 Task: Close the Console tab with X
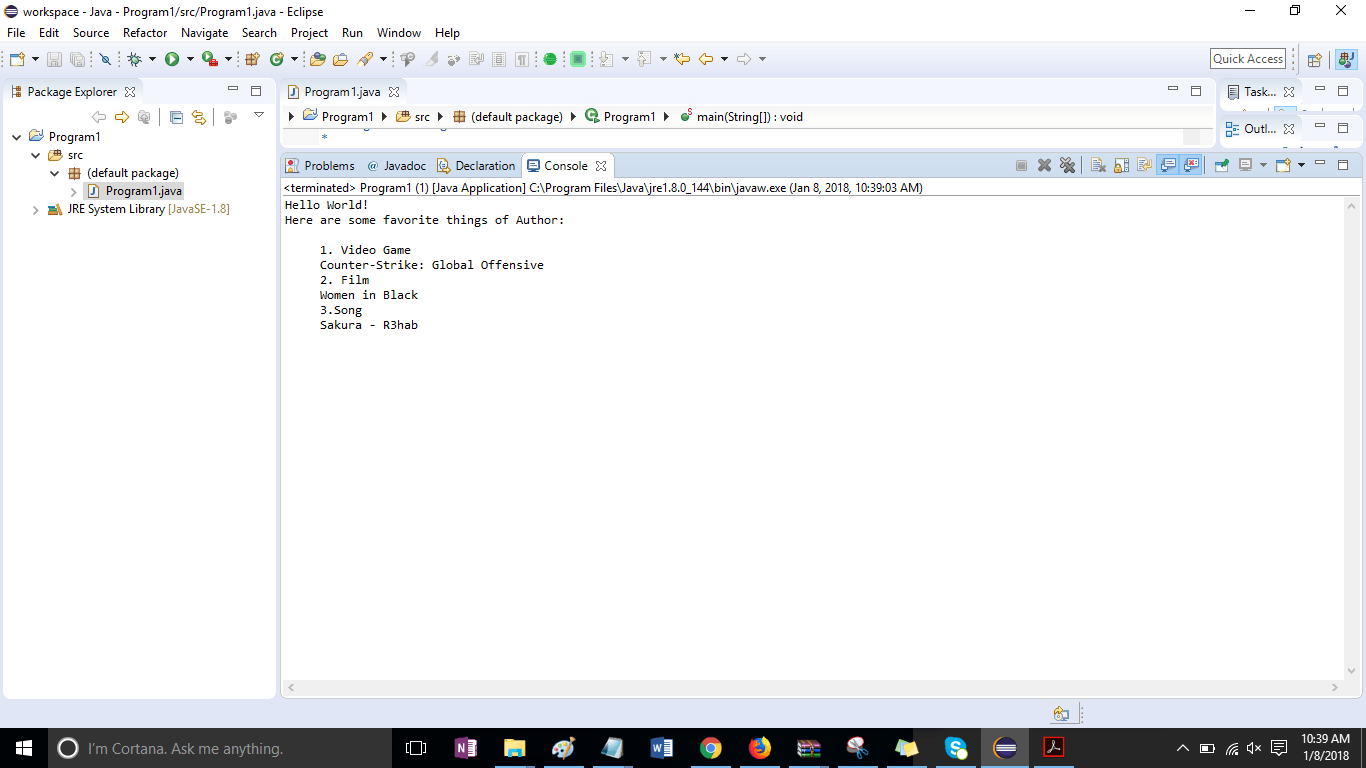click(x=601, y=166)
